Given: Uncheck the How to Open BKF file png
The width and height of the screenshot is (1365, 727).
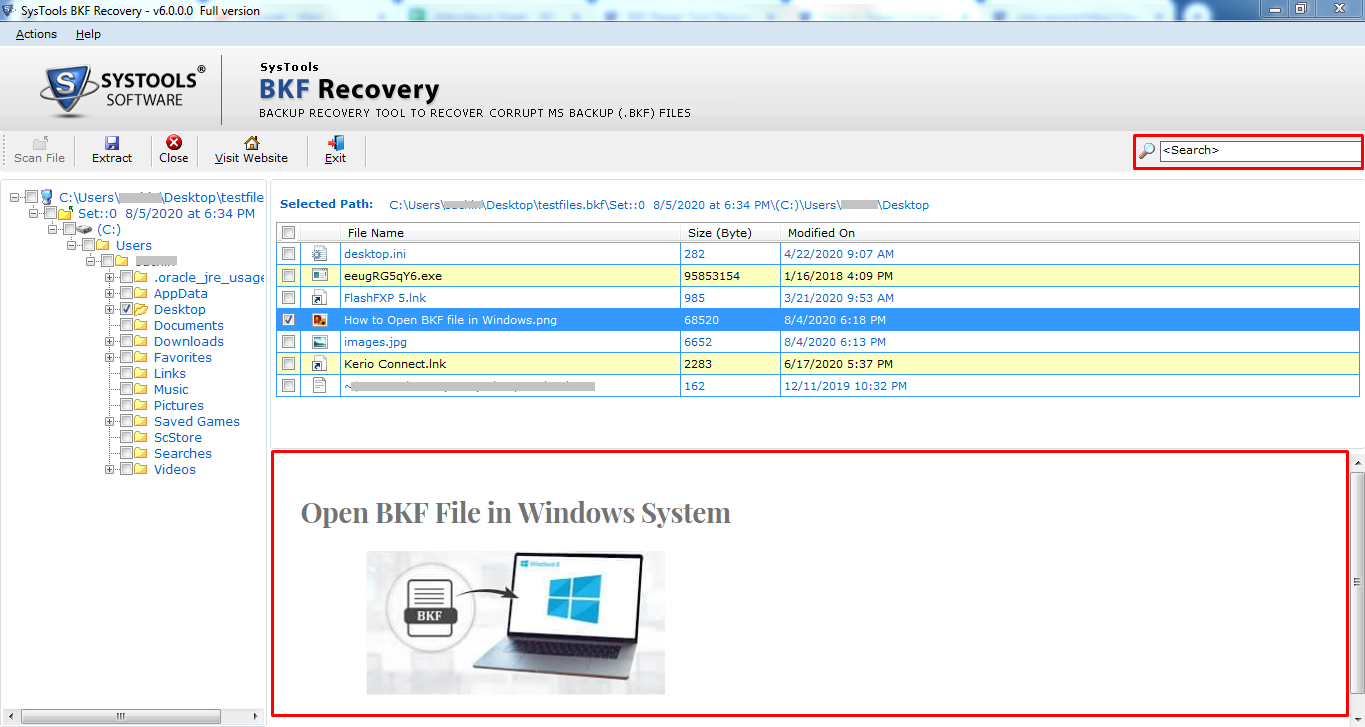Looking at the screenshot, I should (289, 320).
